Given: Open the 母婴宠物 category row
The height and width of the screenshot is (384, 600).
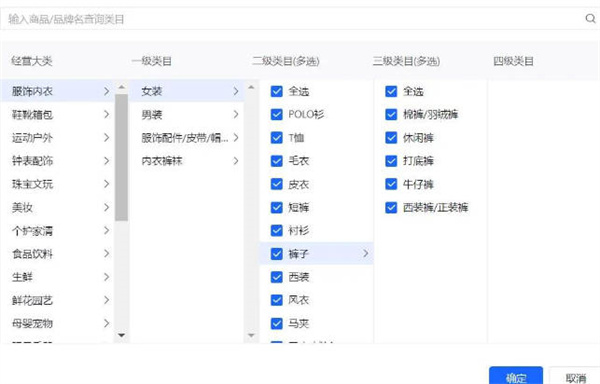Looking at the screenshot, I should coord(57,324).
